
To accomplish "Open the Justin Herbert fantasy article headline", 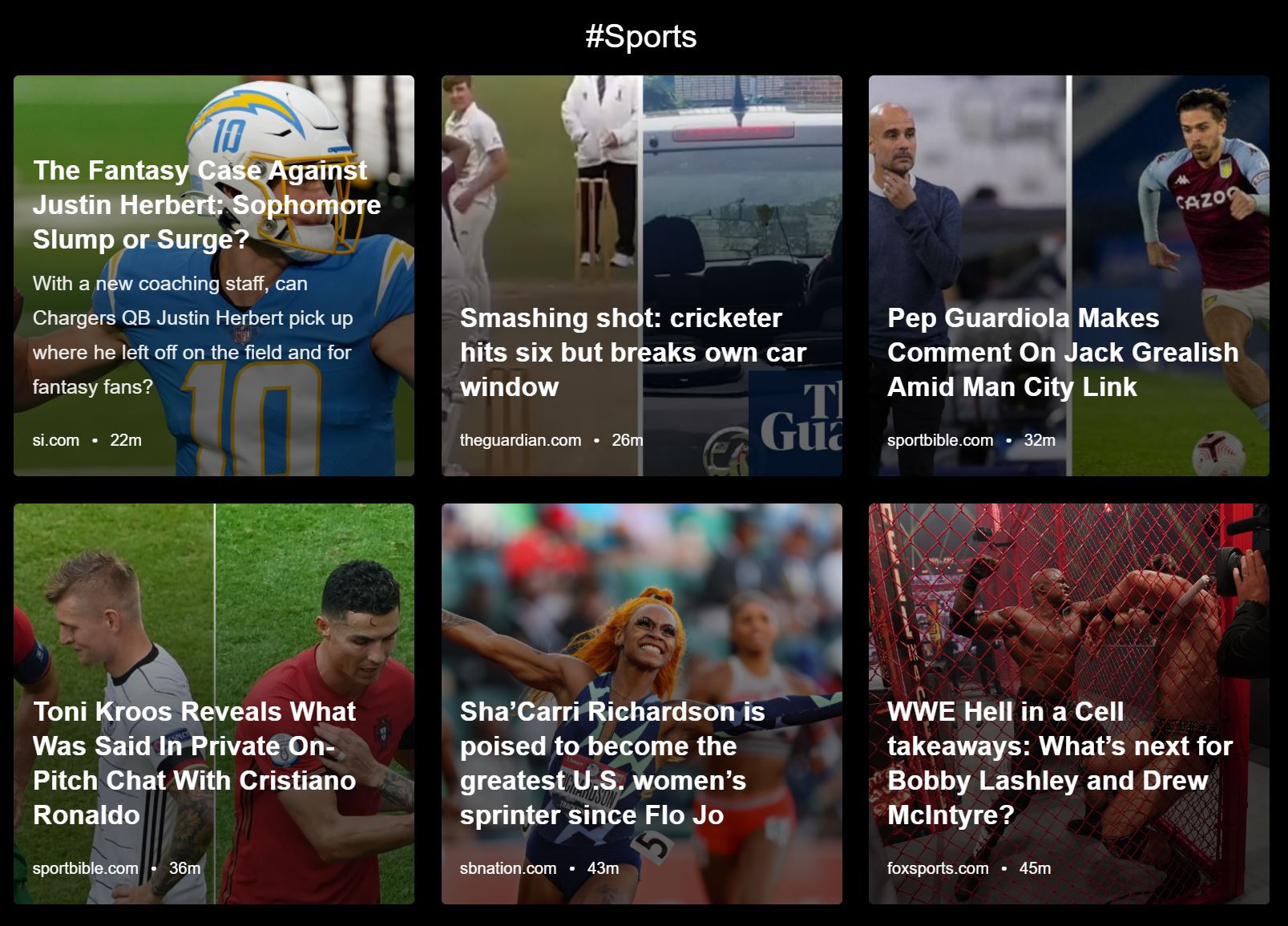I will (x=207, y=204).
